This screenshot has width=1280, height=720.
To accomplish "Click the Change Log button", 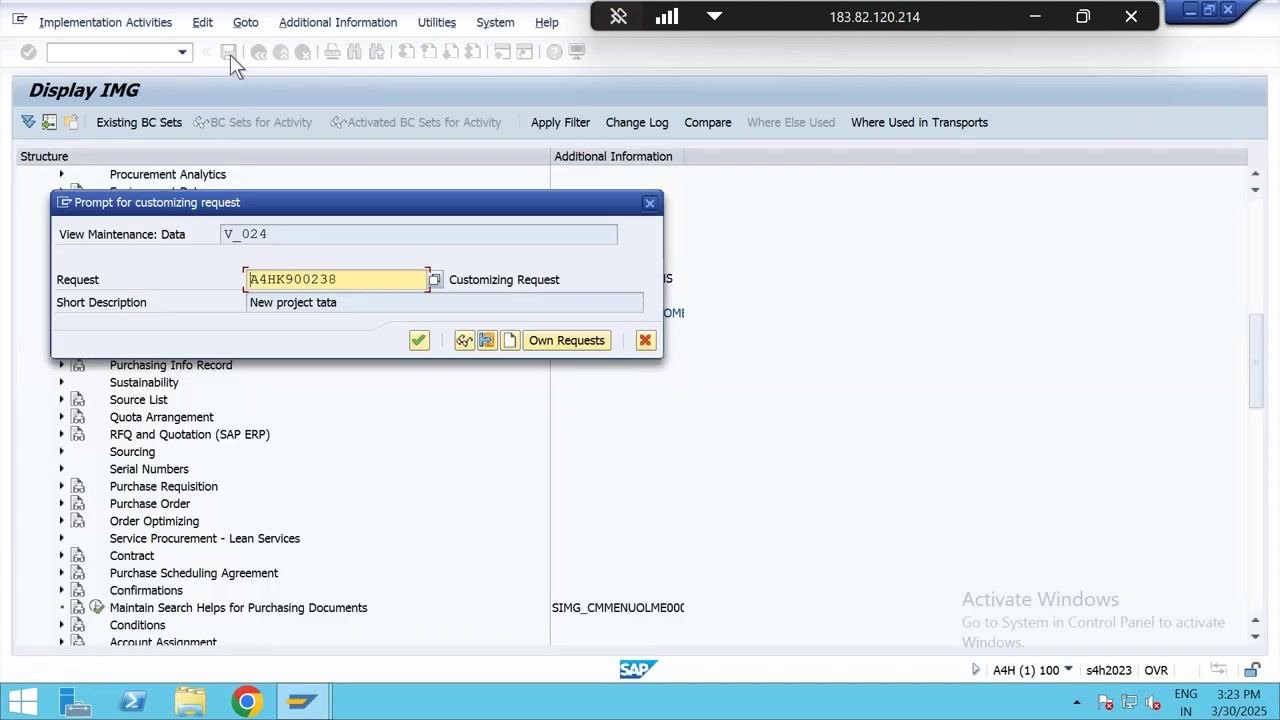I will tap(637, 122).
